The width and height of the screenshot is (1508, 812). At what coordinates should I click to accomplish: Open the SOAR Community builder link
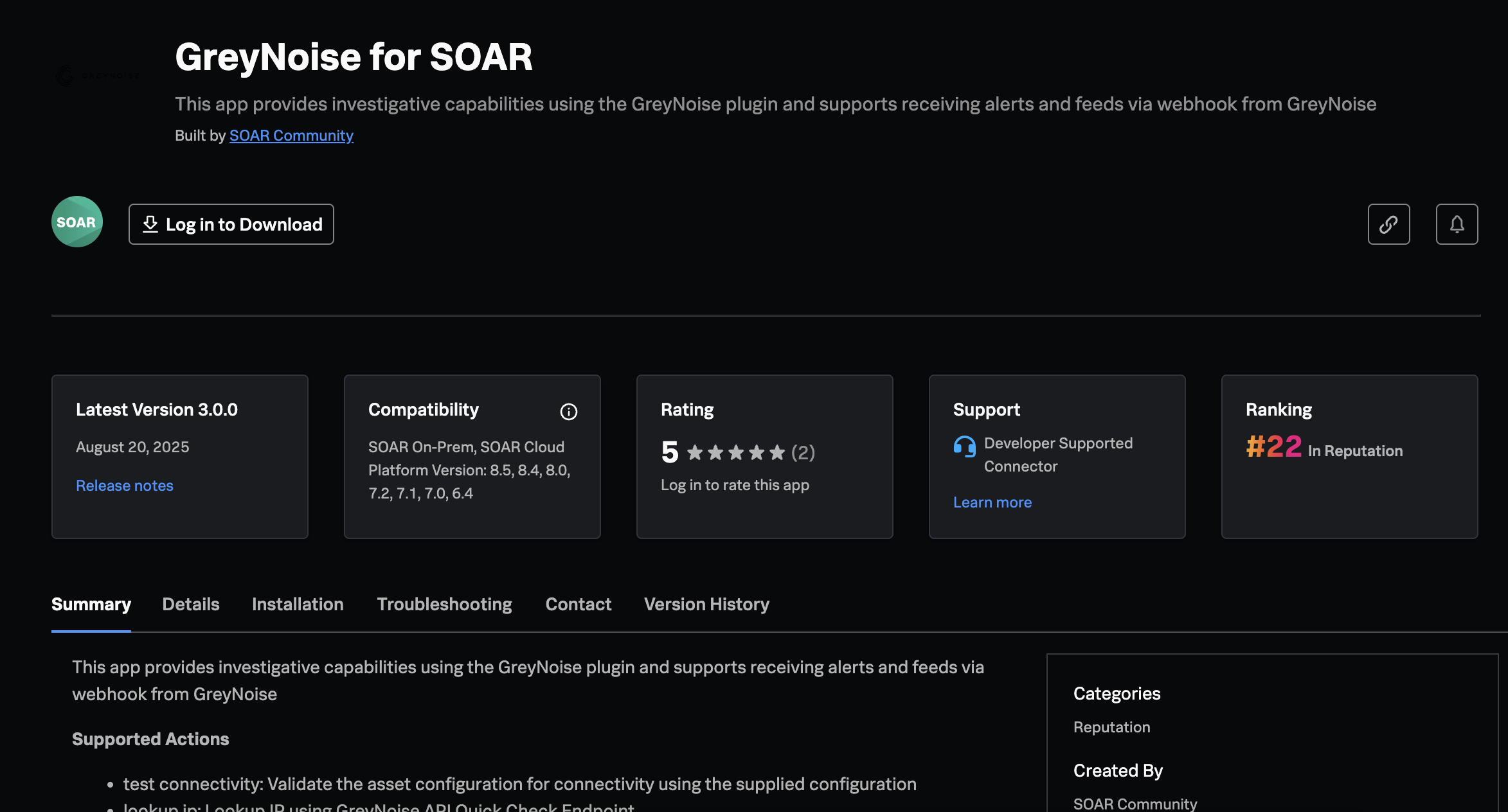click(x=291, y=136)
